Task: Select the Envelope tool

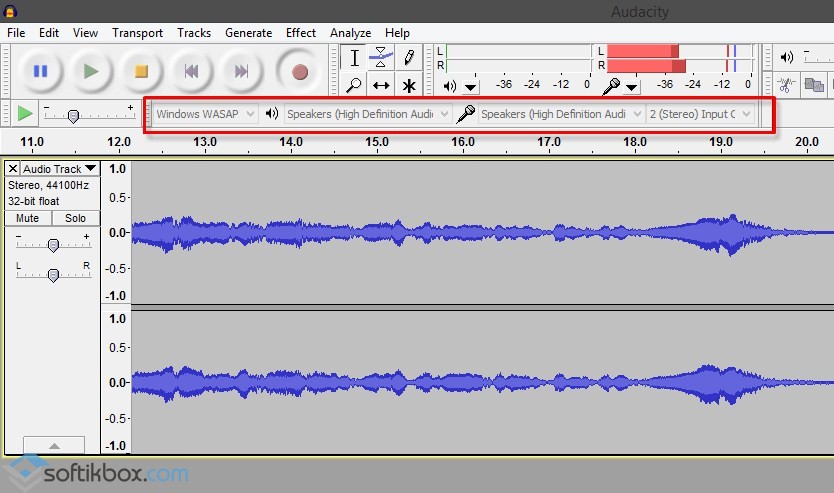Action: click(x=381, y=58)
